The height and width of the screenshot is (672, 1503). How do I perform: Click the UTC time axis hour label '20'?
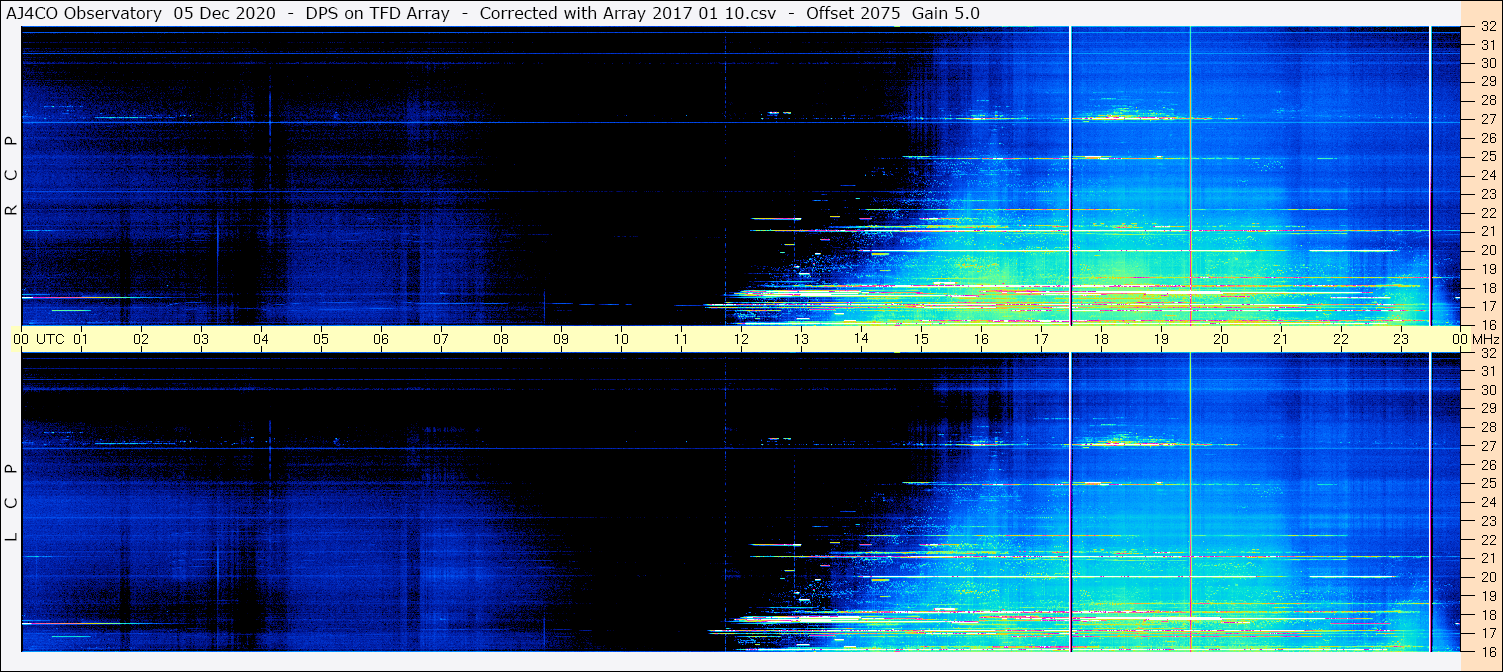tap(1221, 339)
